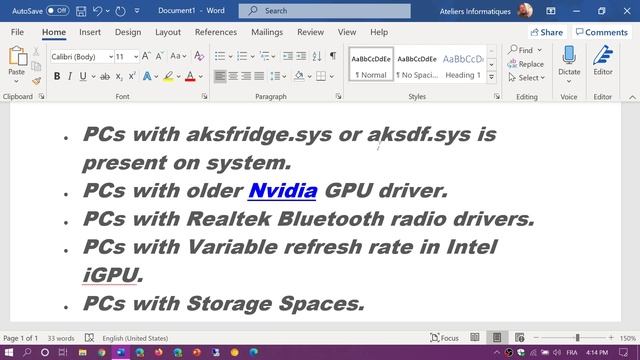Open the font size 11 dropdown

tap(136, 57)
